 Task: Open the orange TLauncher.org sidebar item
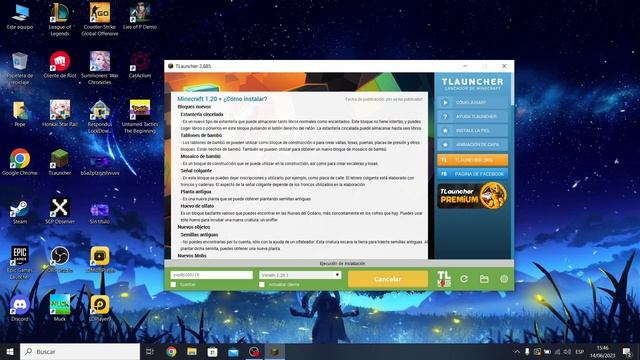(x=472, y=160)
